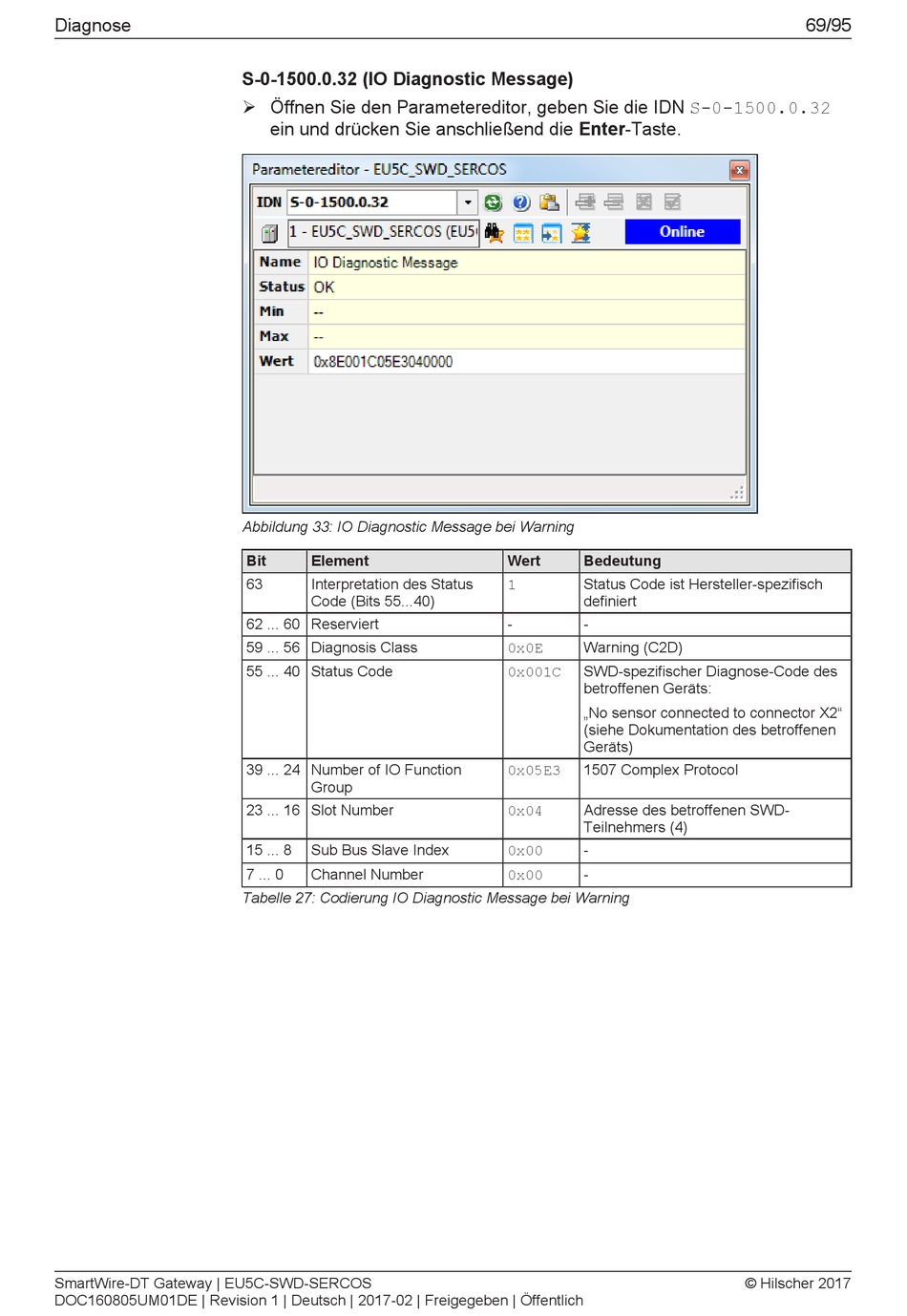Click the gold star favorite icon

pos(580,232)
